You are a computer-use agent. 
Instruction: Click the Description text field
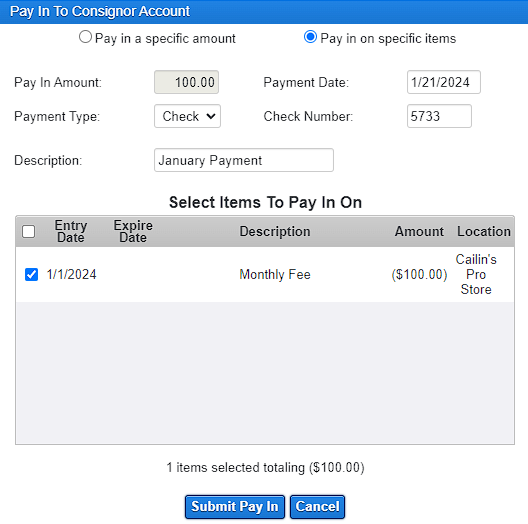[x=244, y=160]
